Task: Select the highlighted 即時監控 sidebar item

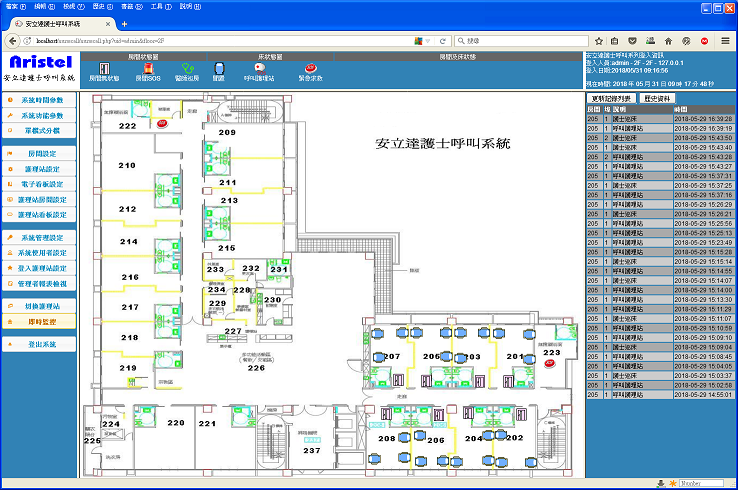Action: [39, 322]
